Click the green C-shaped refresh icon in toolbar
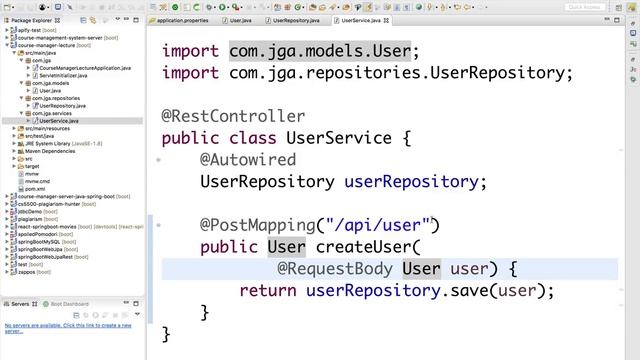The image size is (640, 360). tap(196, 7)
